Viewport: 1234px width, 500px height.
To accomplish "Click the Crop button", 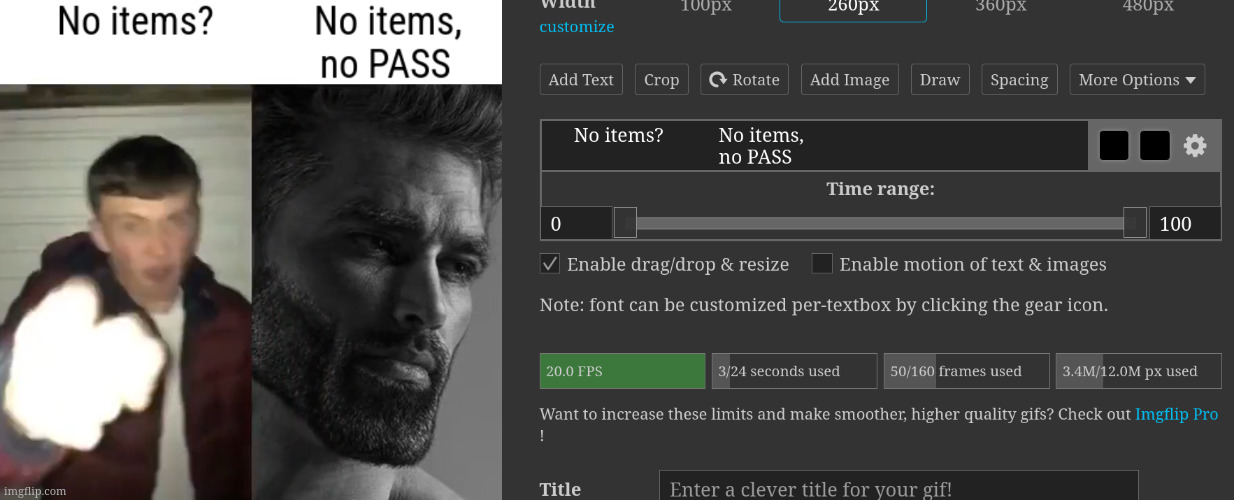I will coord(661,80).
